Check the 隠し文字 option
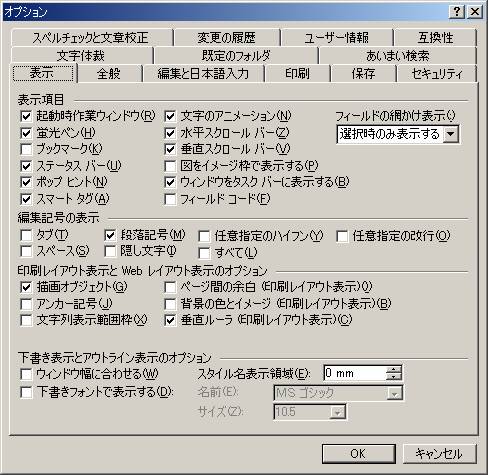The image size is (488, 475). point(110,251)
